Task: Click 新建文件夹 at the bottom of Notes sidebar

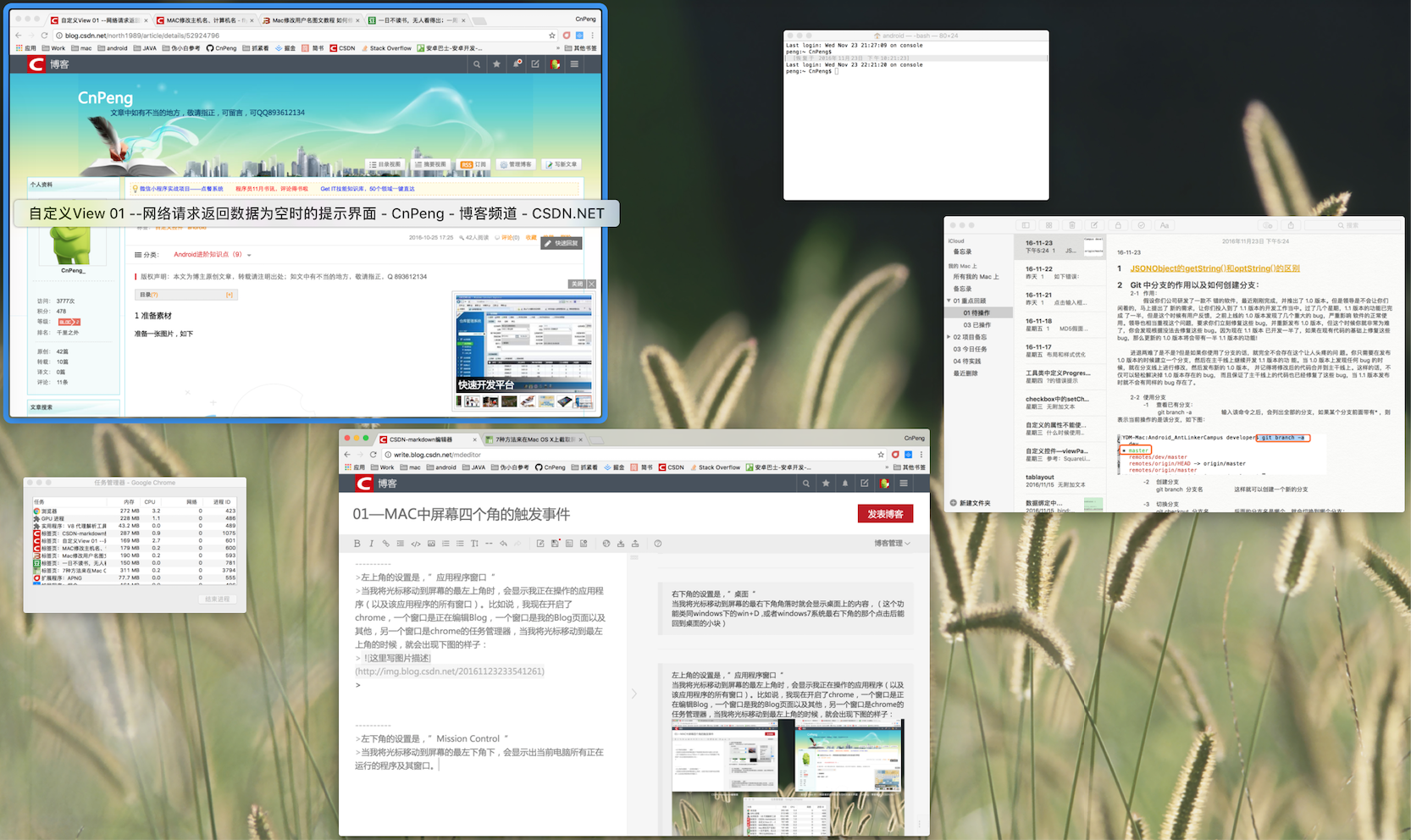Action: (x=971, y=503)
